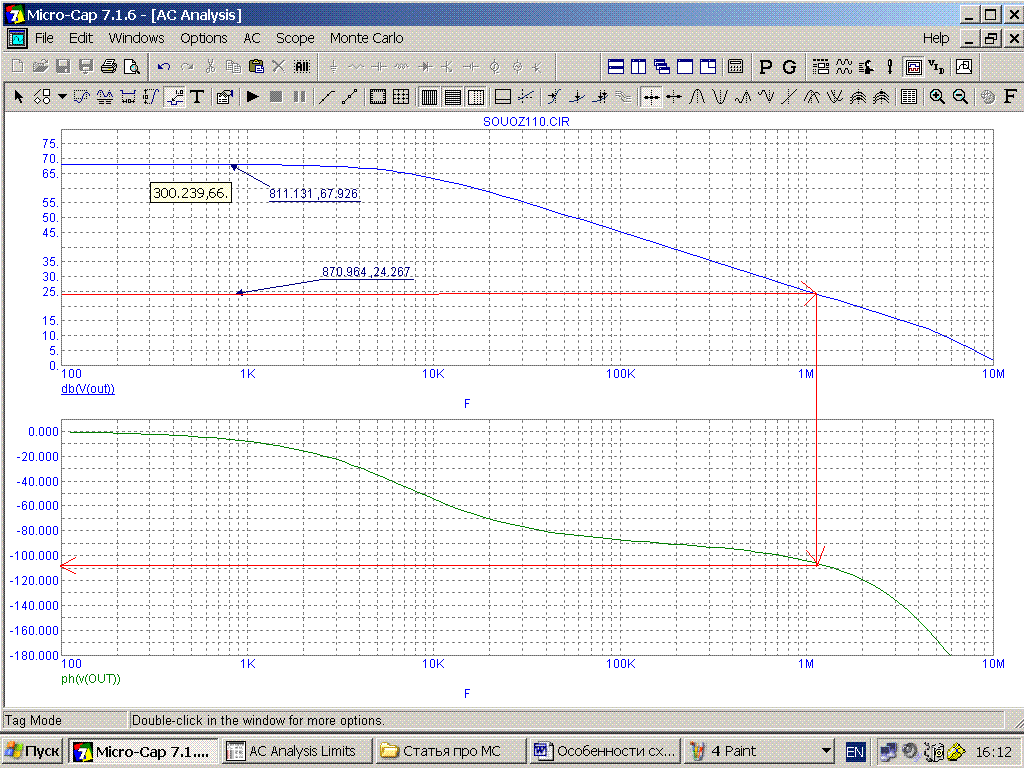The width and height of the screenshot is (1024, 768).
Task: Click the Print icon in toolbar
Action: [109, 67]
